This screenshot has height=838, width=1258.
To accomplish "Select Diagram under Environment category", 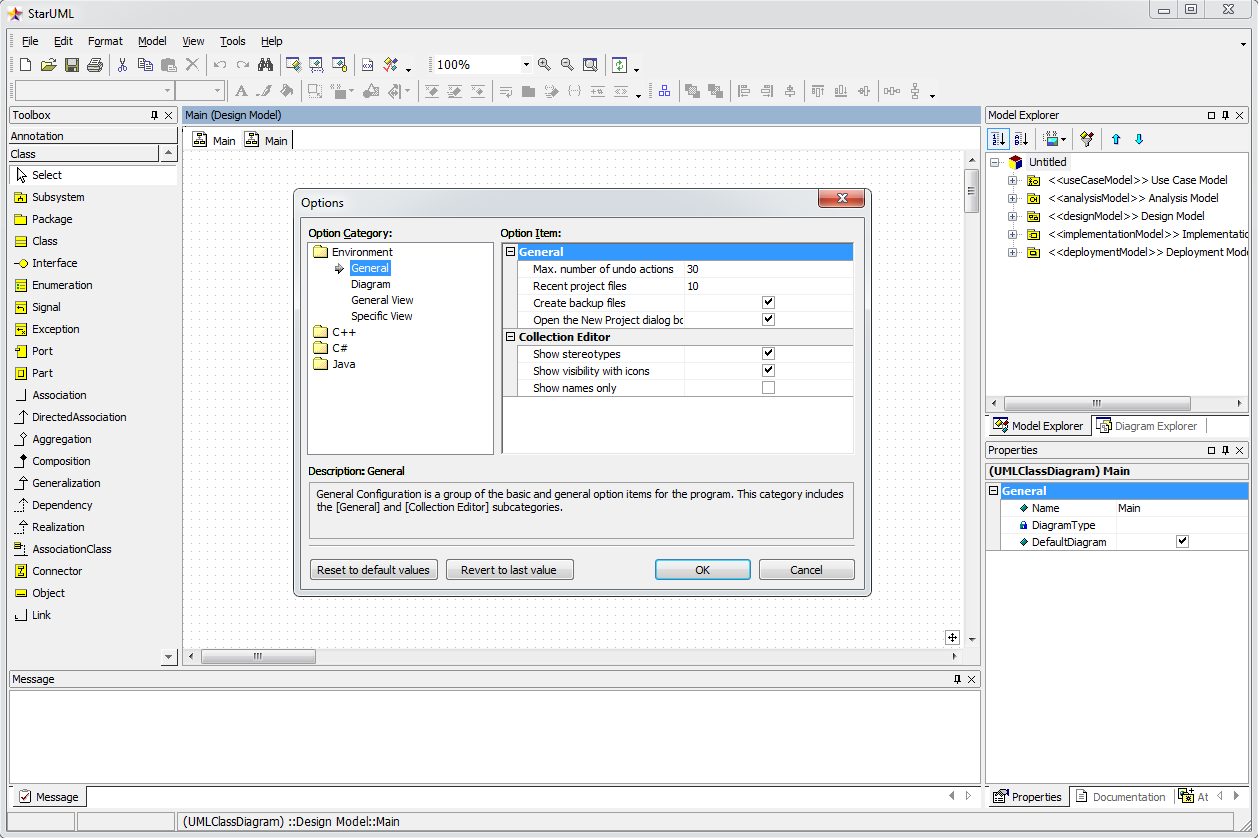I will 370,284.
